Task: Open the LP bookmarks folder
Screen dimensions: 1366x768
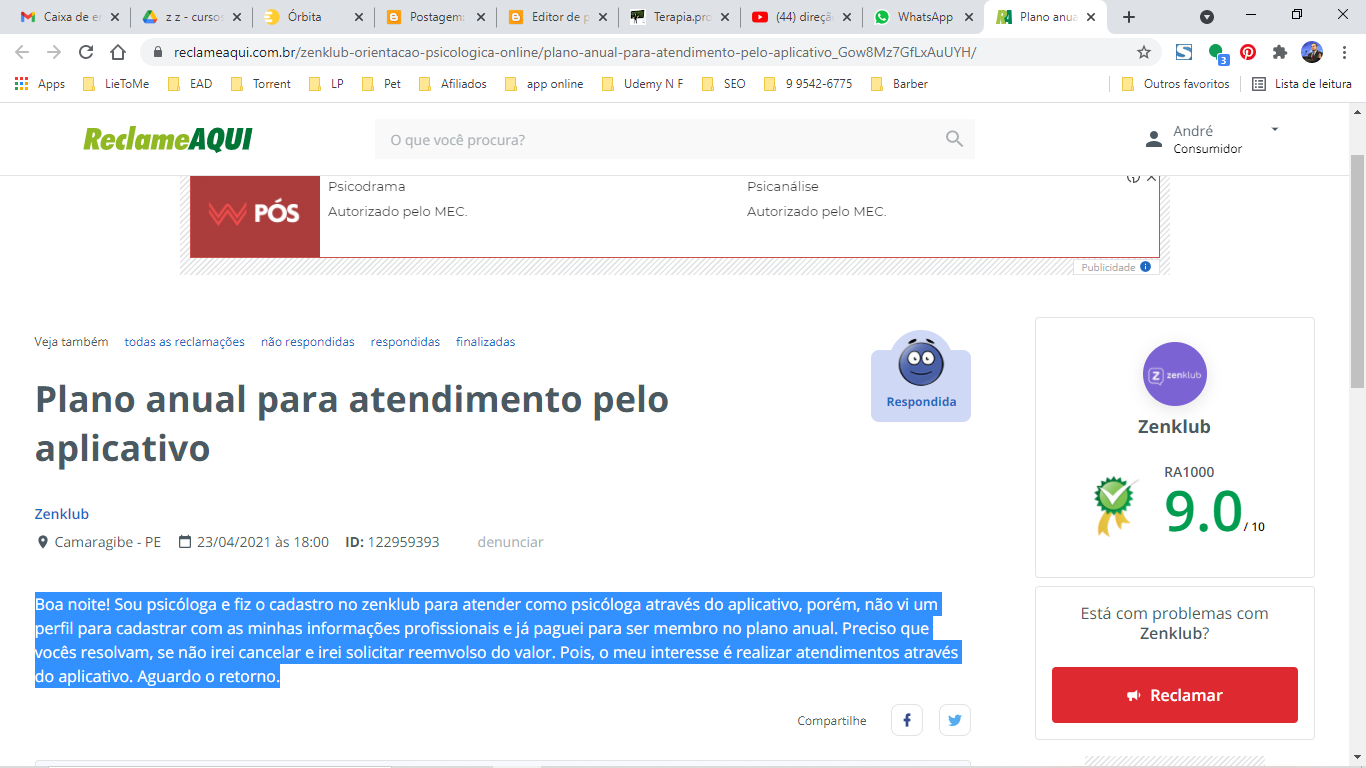Action: [x=327, y=84]
